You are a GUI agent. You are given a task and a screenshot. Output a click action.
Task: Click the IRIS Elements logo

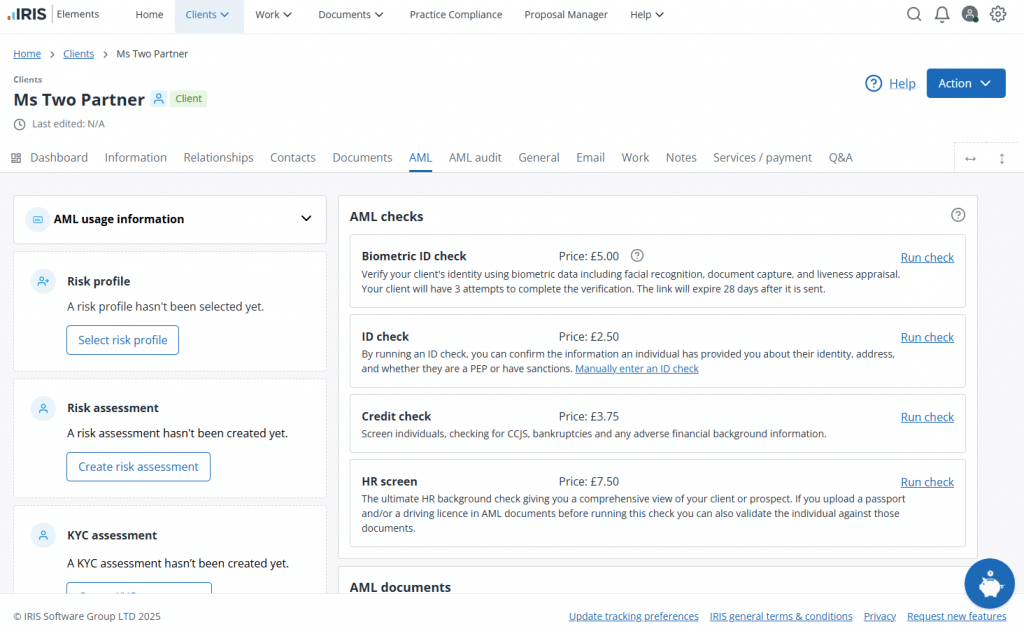tap(30, 13)
